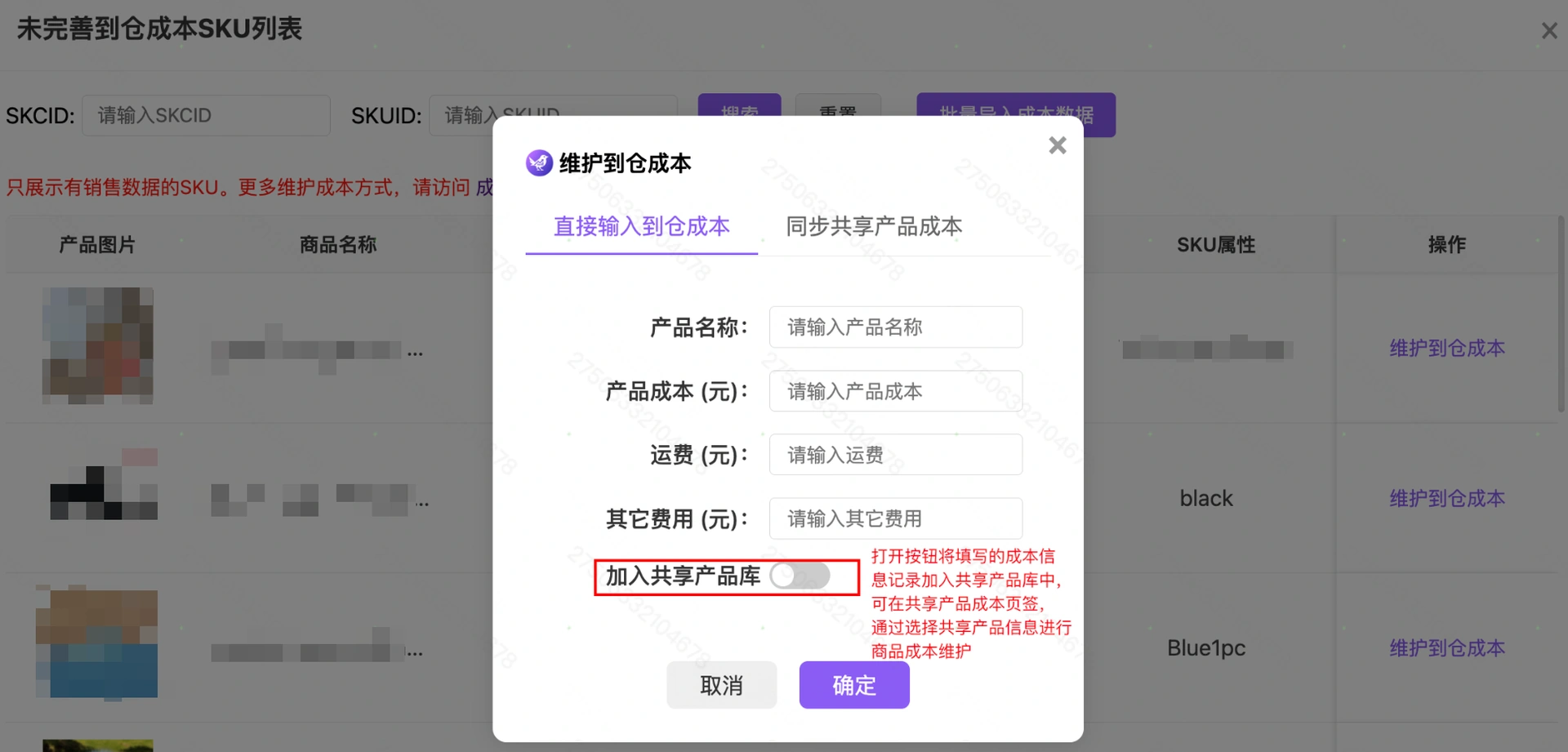Viewport: 1568px width, 752px height.
Task: Click the 产品图片 column header
Action: (96, 244)
